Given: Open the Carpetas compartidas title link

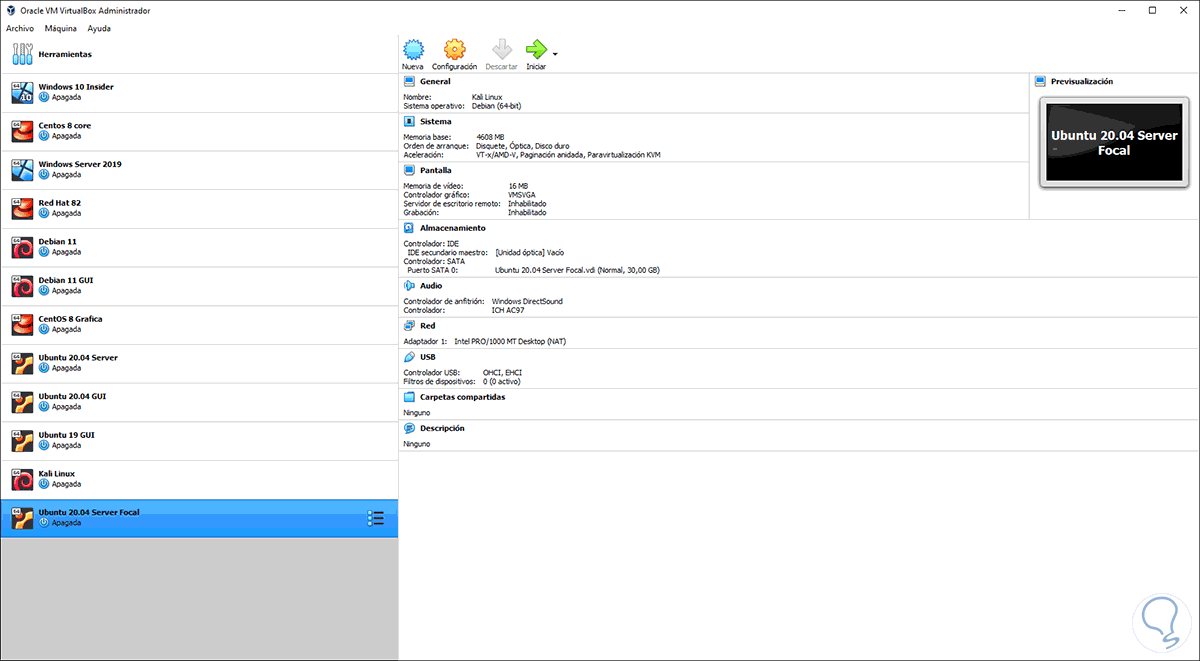Looking at the screenshot, I should pyautogui.click(x=462, y=396).
